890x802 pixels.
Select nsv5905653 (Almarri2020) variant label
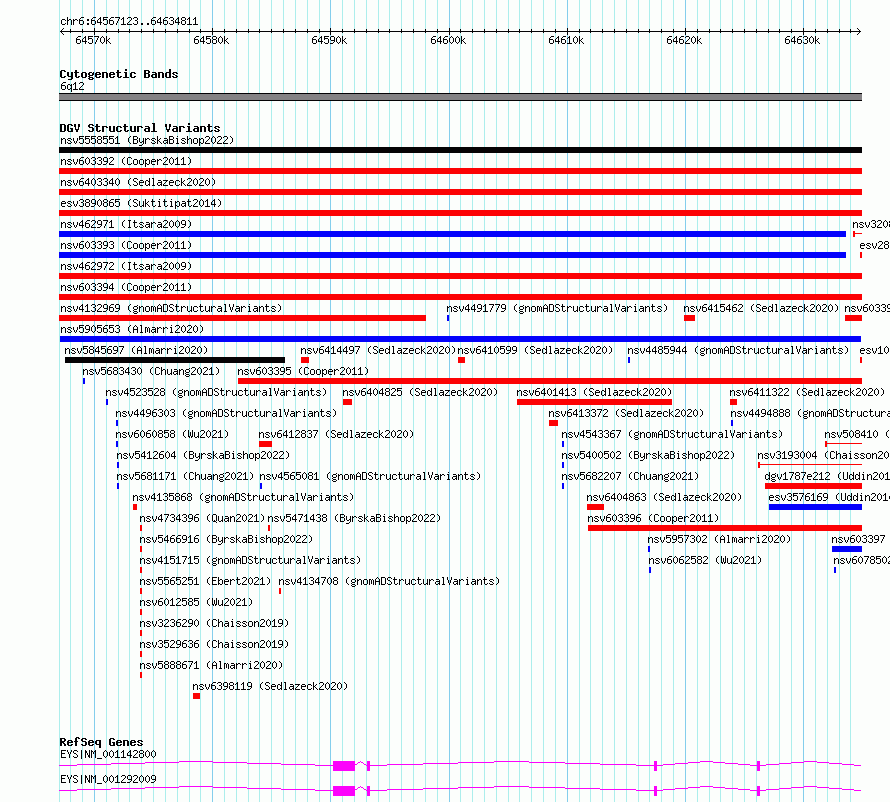click(x=132, y=329)
